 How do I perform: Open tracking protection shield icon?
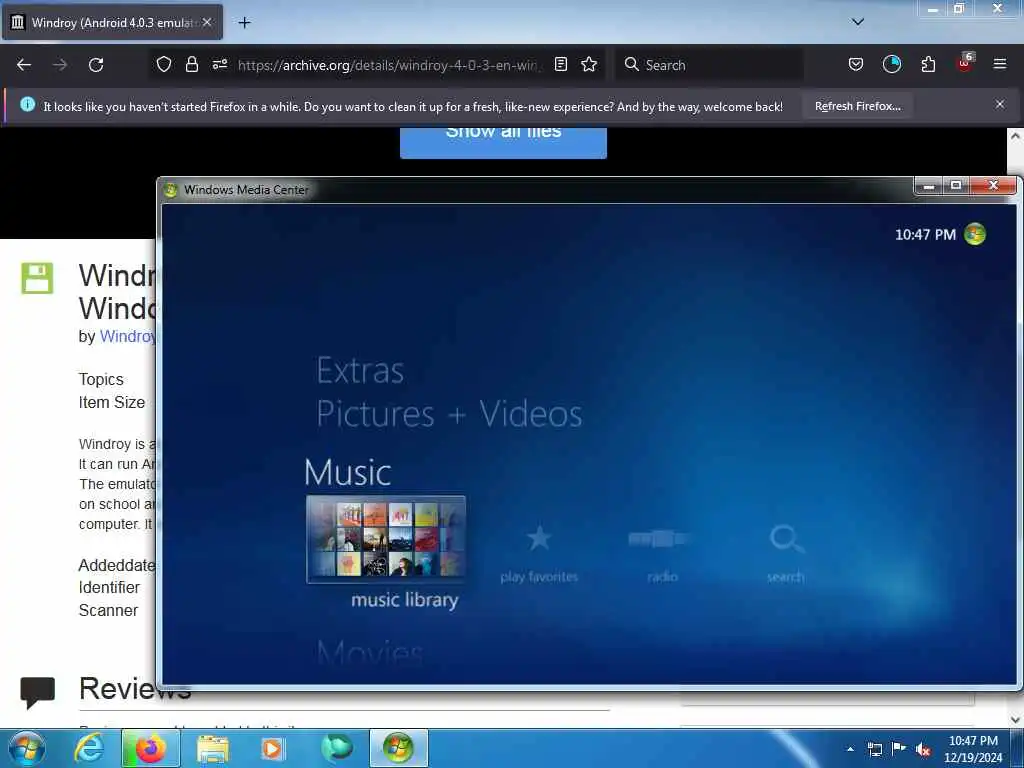[x=164, y=64]
